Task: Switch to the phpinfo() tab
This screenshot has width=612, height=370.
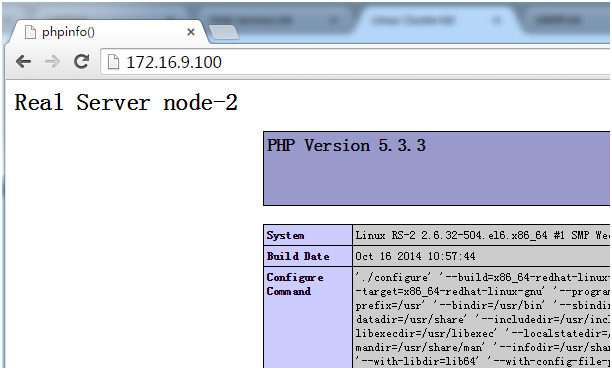Action: pos(107,32)
